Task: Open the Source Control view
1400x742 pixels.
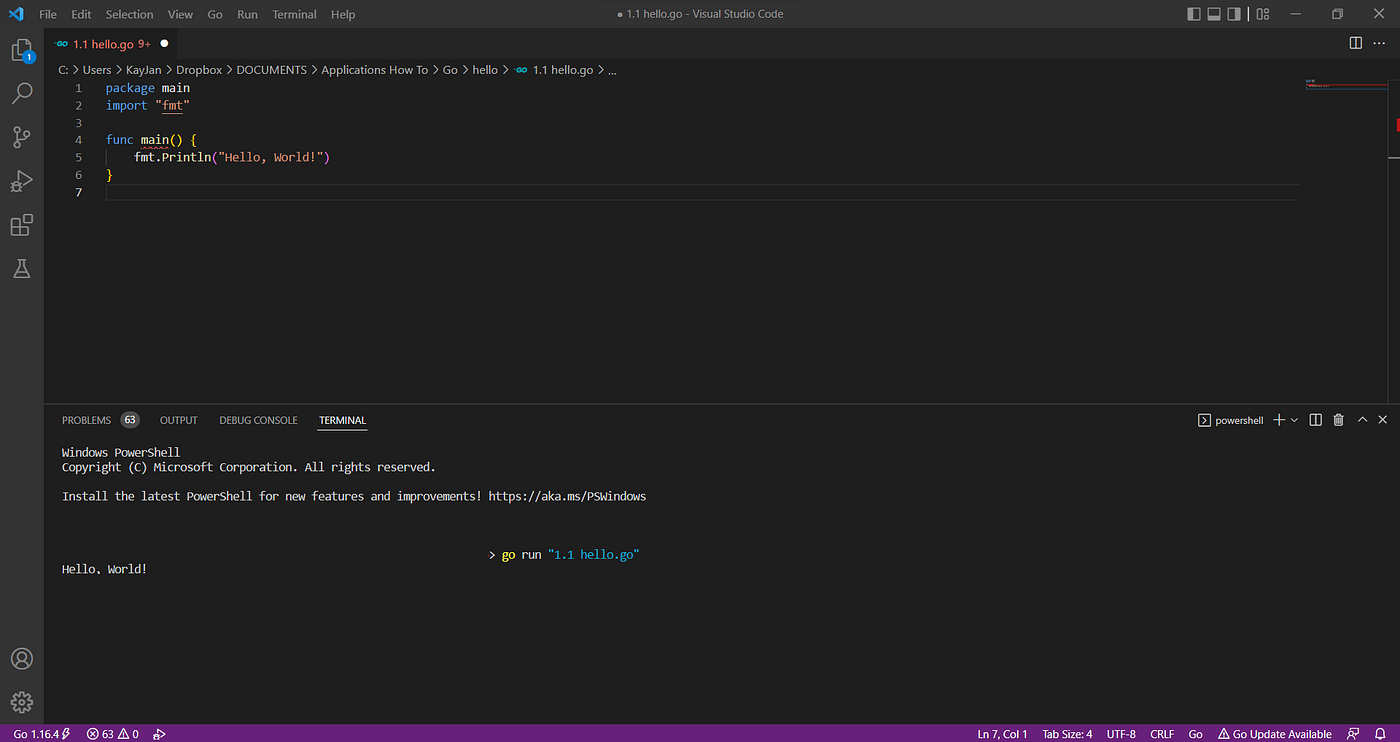Action: (21, 137)
